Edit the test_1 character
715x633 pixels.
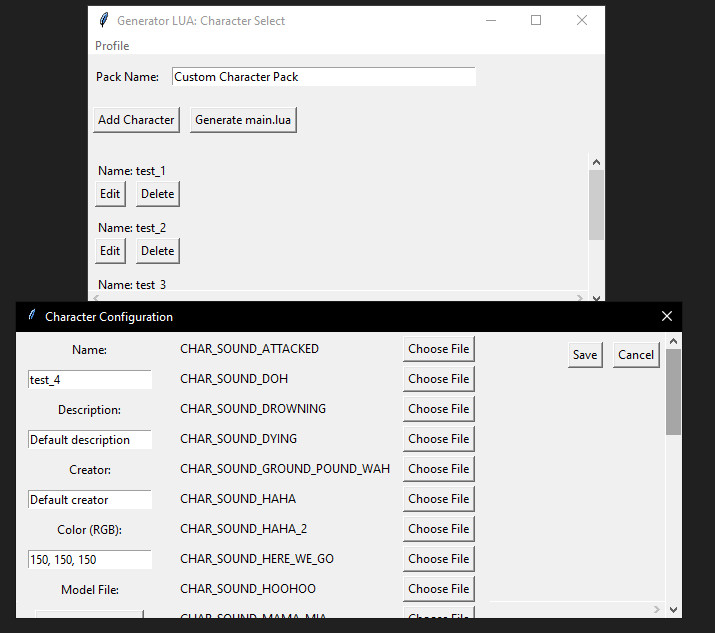click(110, 194)
